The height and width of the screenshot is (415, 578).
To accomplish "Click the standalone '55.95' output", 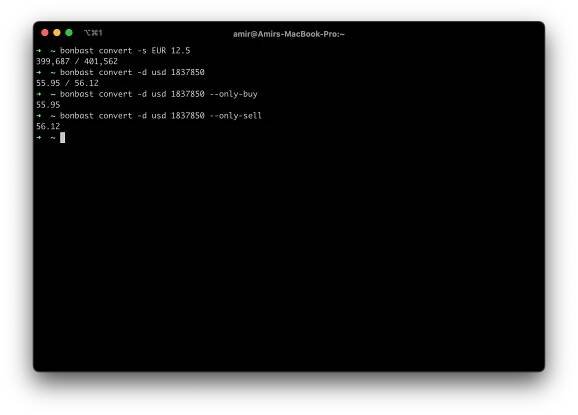I will click(x=48, y=105).
